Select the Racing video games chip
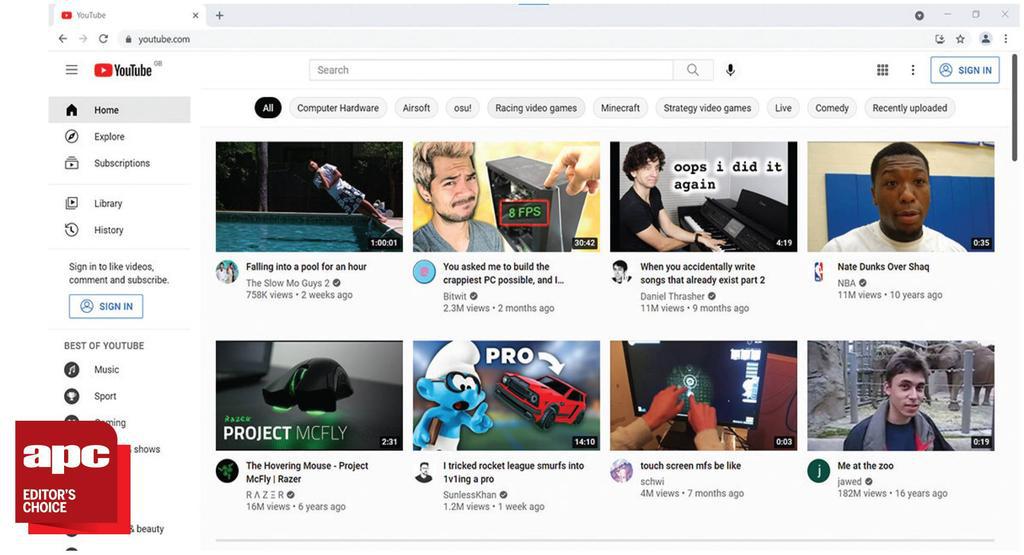 coord(536,108)
